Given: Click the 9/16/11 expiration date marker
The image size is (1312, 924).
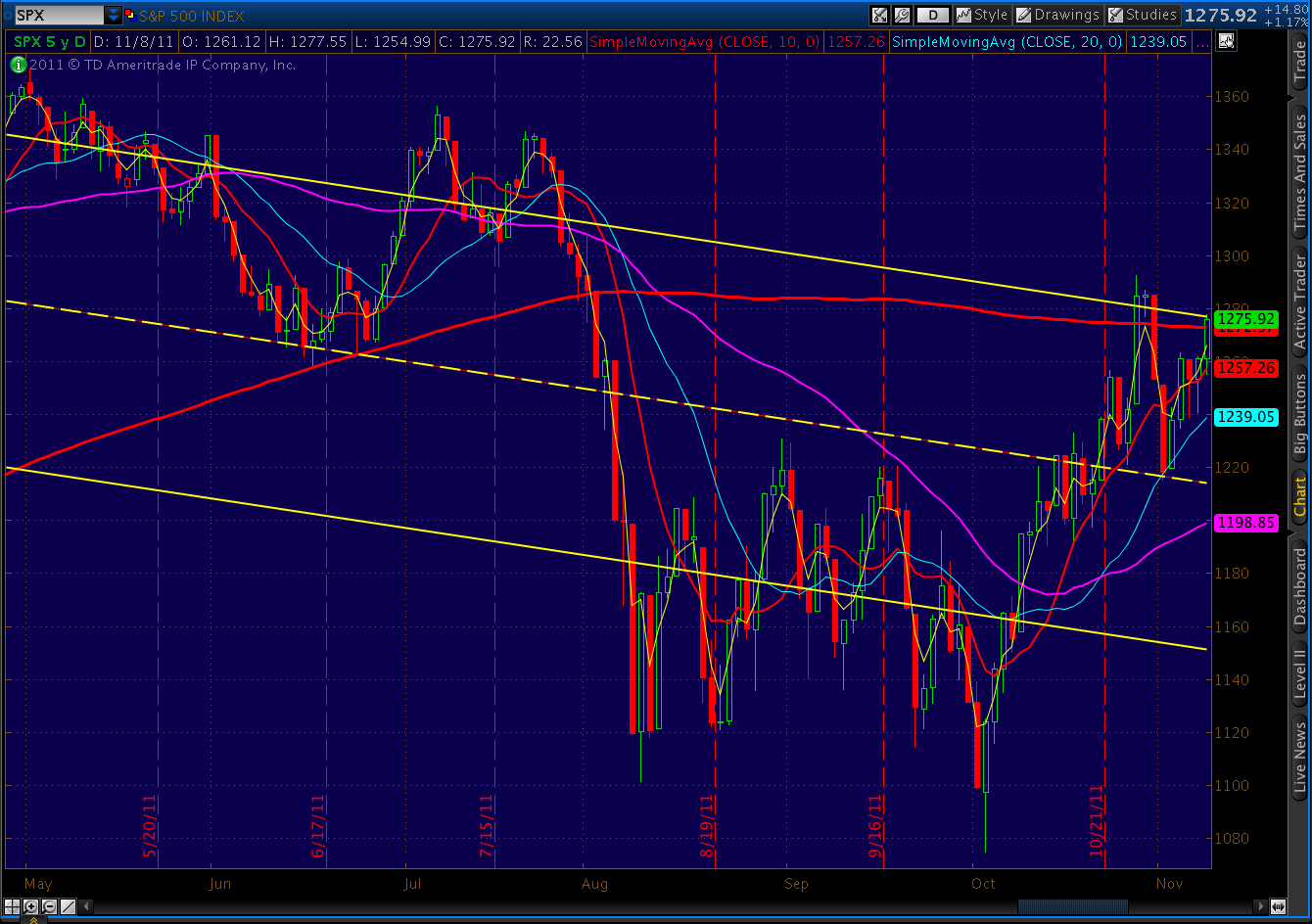Looking at the screenshot, I should 875,826.
